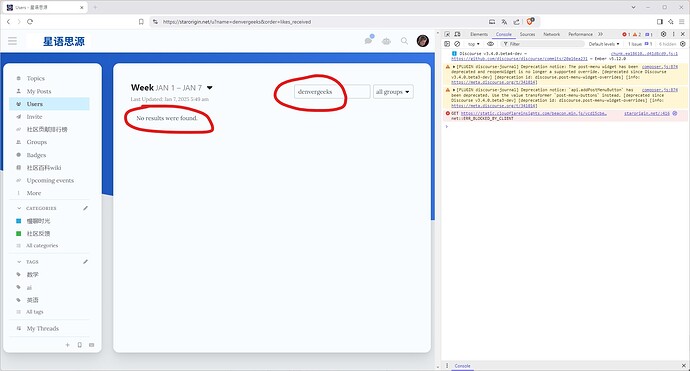The height and width of the screenshot is (371, 690).
Task: Open Upcoming events in sidebar
Action: click(x=50, y=180)
